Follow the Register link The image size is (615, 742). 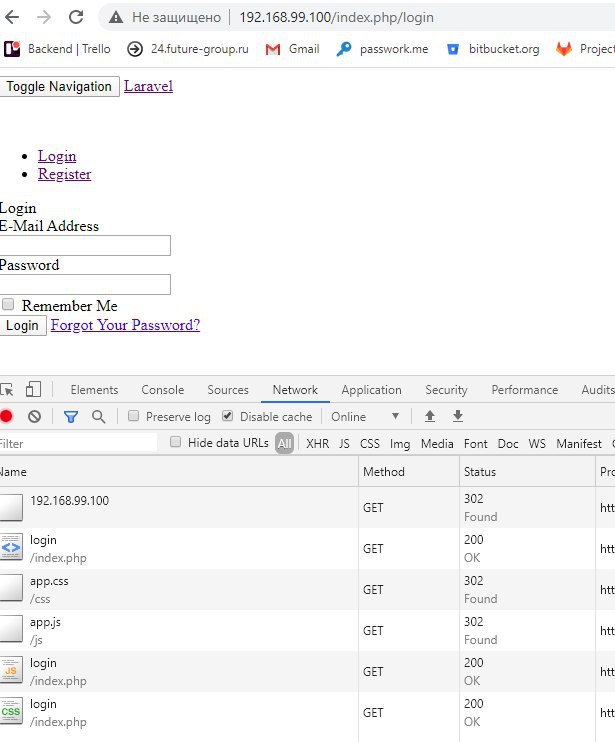click(64, 174)
